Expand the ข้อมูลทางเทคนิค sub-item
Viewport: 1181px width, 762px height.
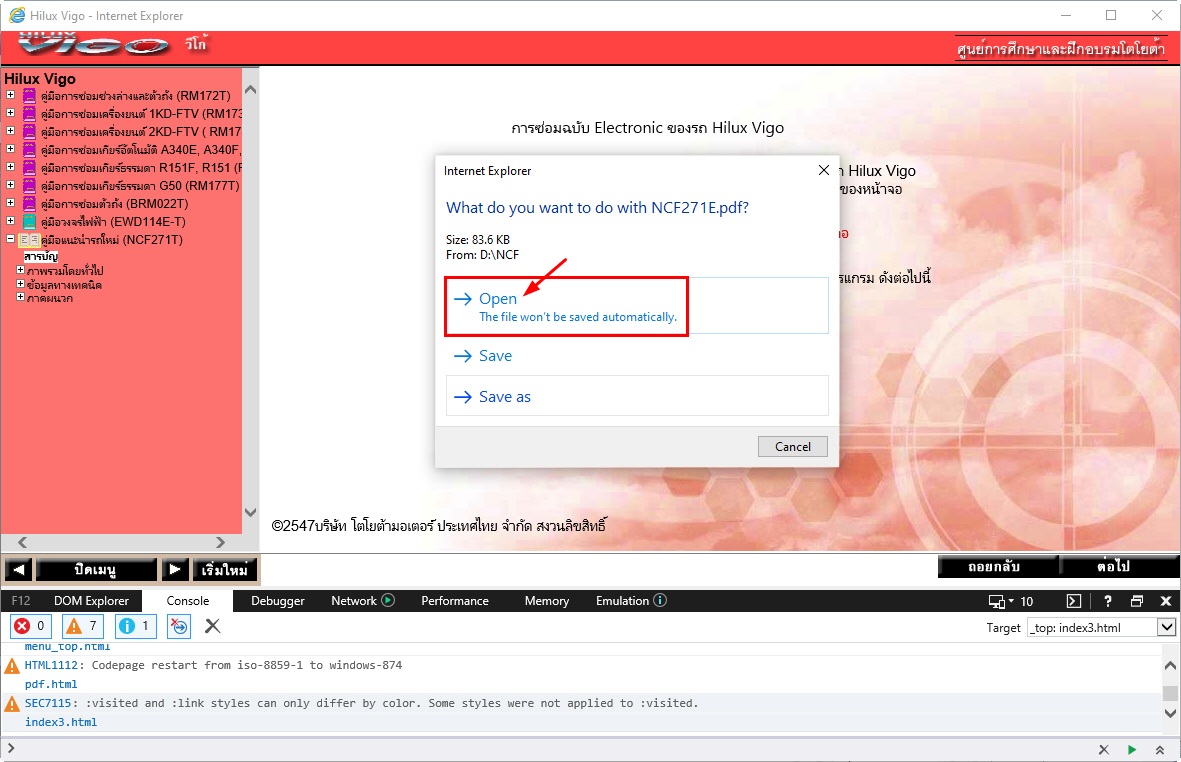point(21,284)
